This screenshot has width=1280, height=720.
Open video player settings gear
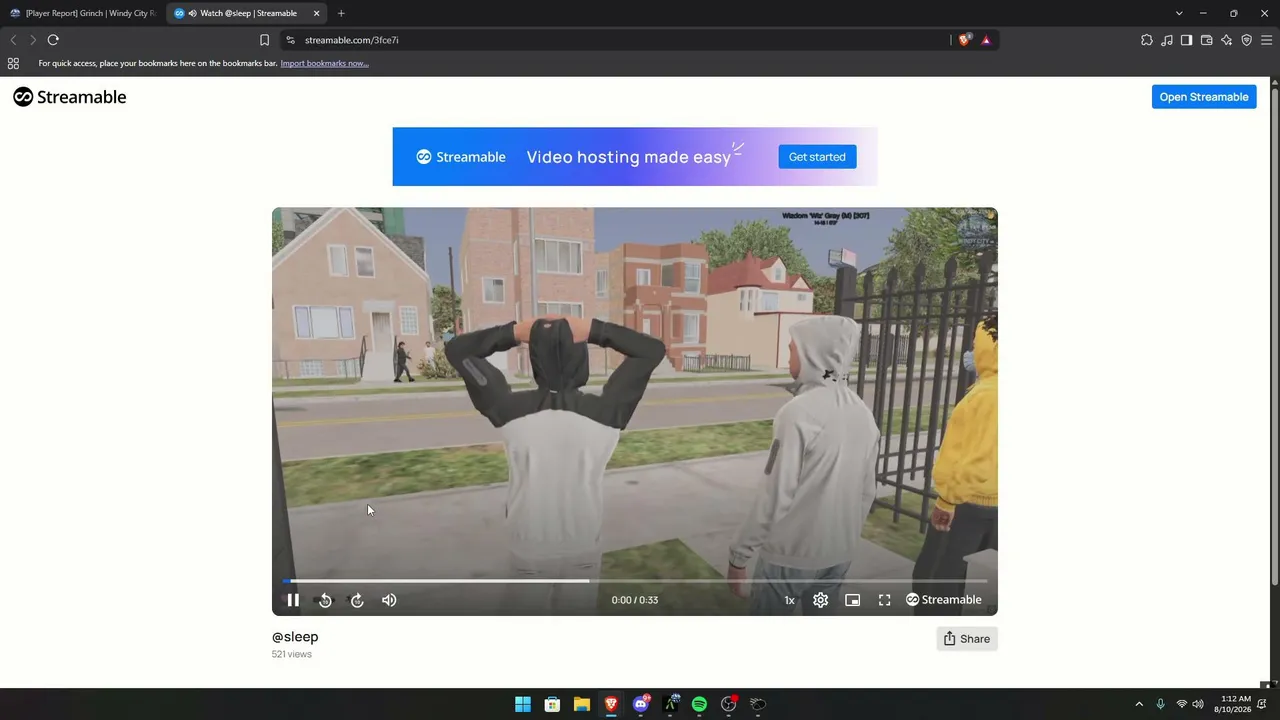(x=820, y=600)
